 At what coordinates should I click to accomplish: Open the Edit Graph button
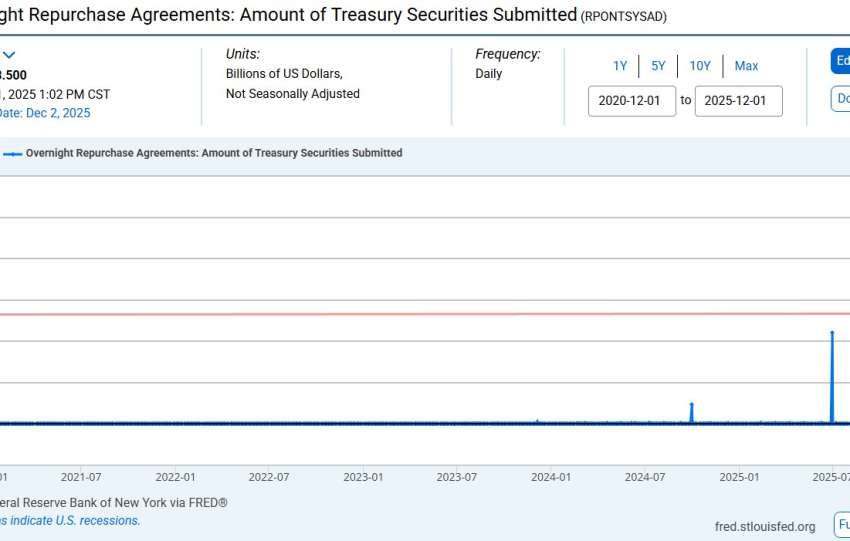pos(840,61)
